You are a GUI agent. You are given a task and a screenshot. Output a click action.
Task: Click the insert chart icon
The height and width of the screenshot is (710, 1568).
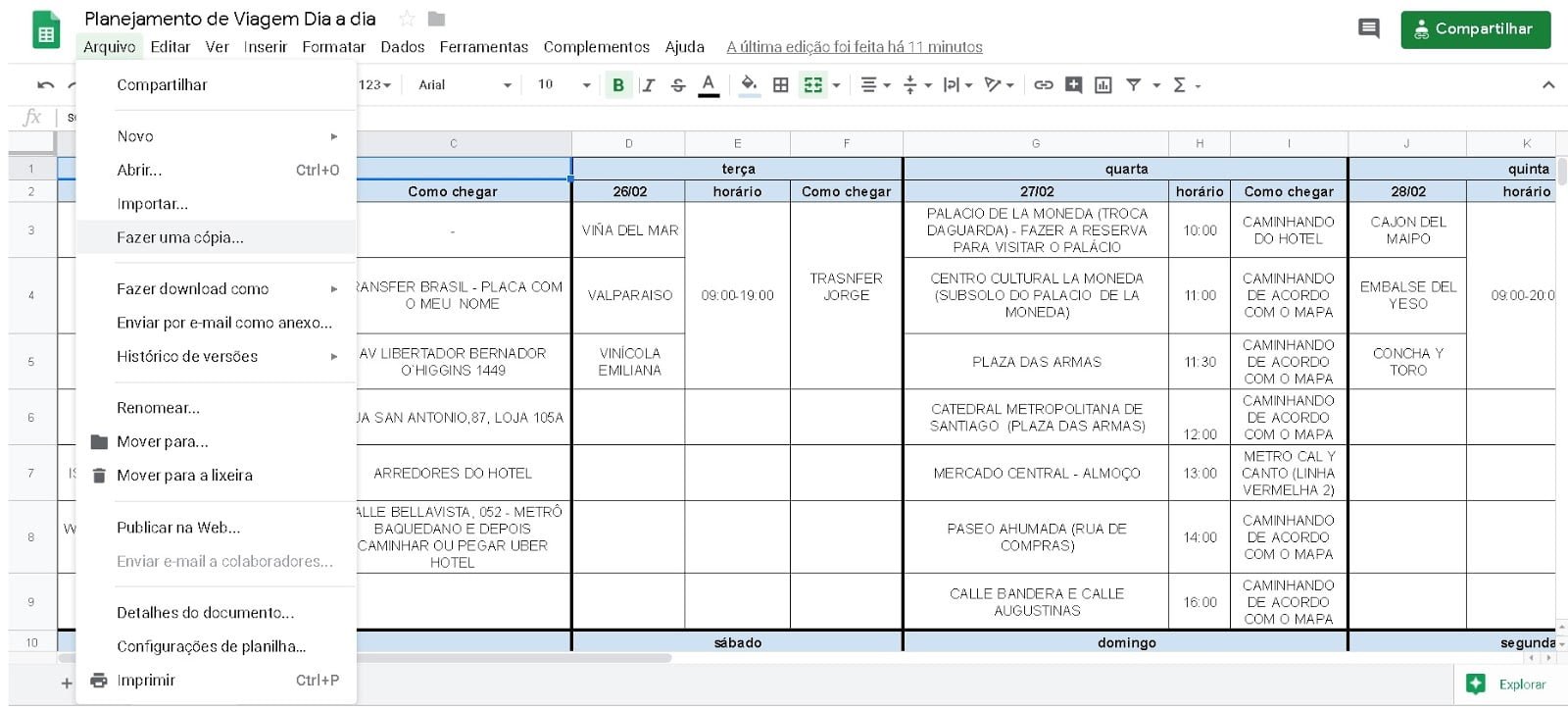click(1103, 85)
